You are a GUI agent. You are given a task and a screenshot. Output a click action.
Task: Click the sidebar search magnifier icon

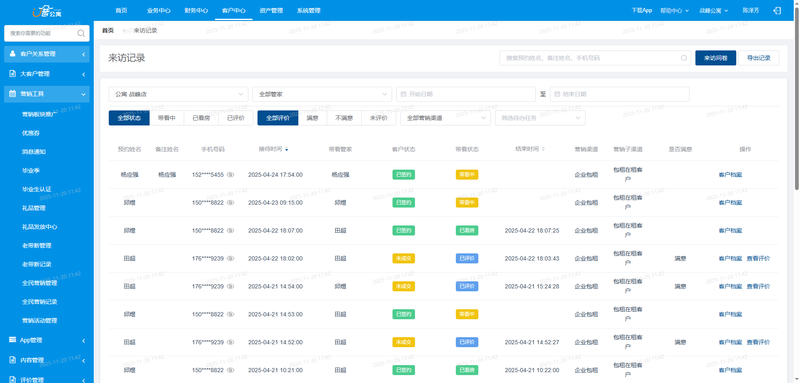(81, 33)
